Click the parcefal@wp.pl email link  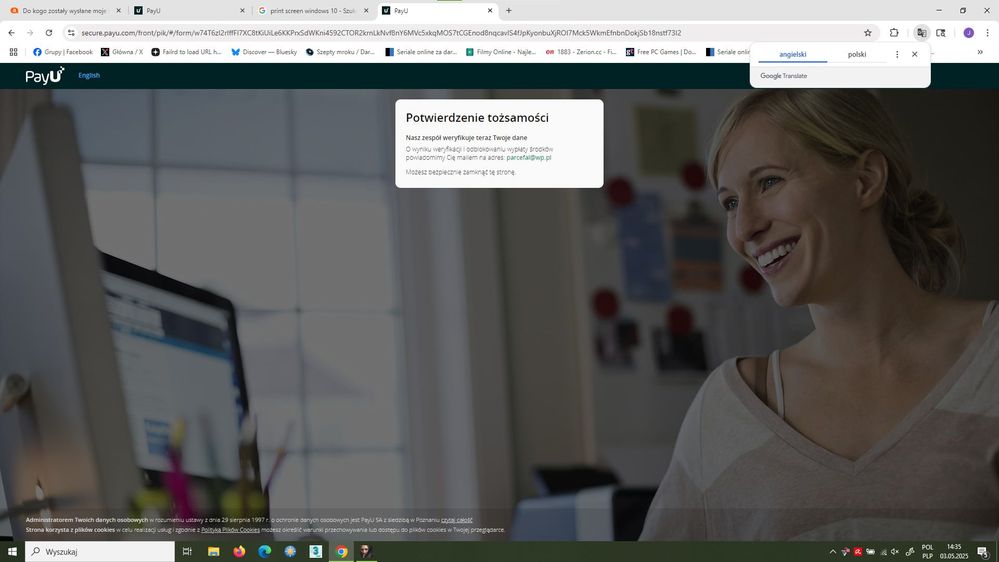click(529, 158)
